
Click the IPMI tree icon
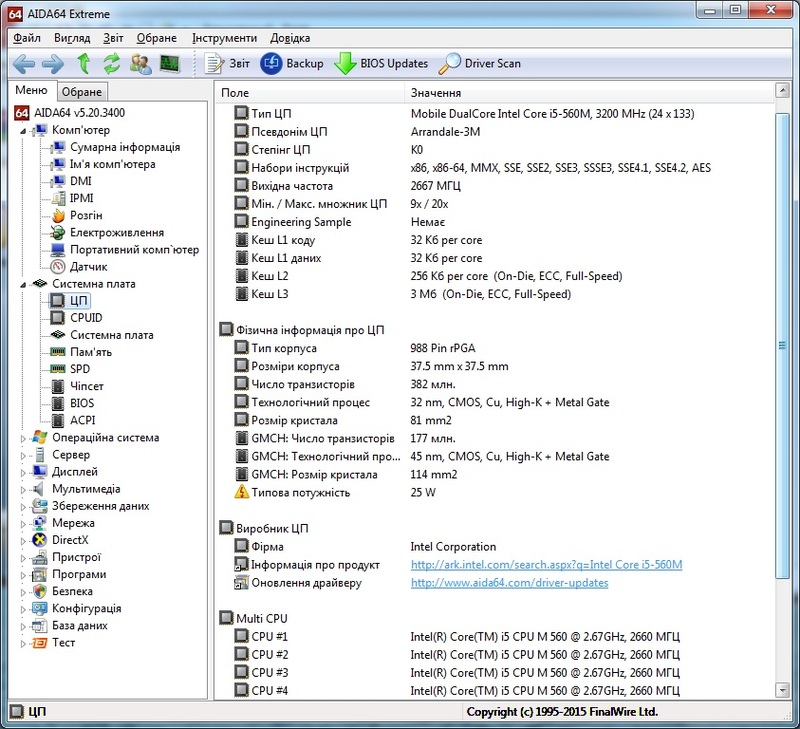click(x=58, y=198)
